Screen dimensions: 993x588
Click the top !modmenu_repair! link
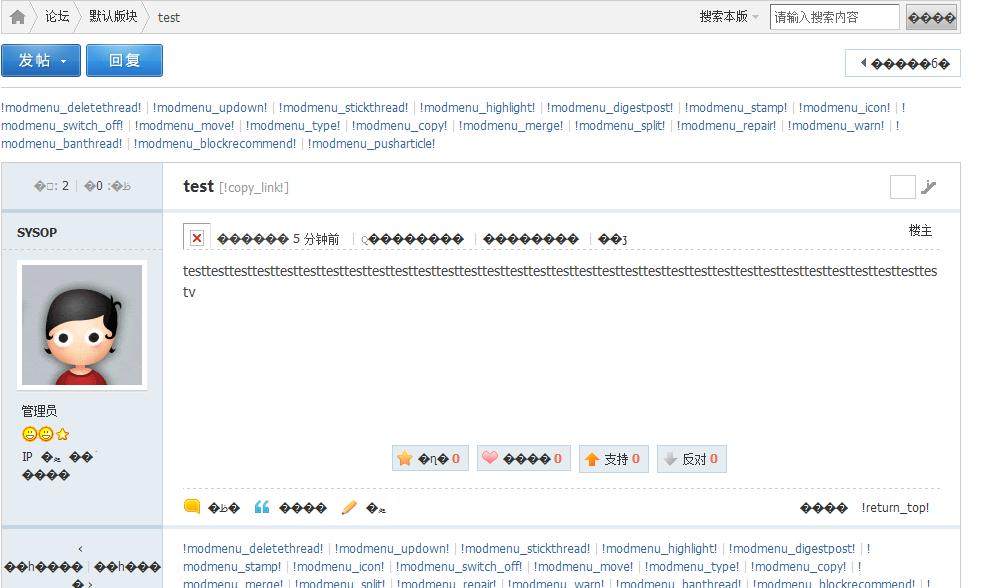pyautogui.click(x=726, y=125)
